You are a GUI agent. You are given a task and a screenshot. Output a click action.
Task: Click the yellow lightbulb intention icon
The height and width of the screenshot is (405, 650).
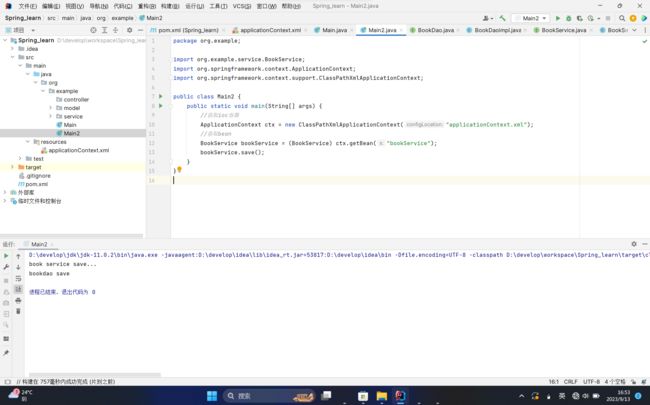179,170
